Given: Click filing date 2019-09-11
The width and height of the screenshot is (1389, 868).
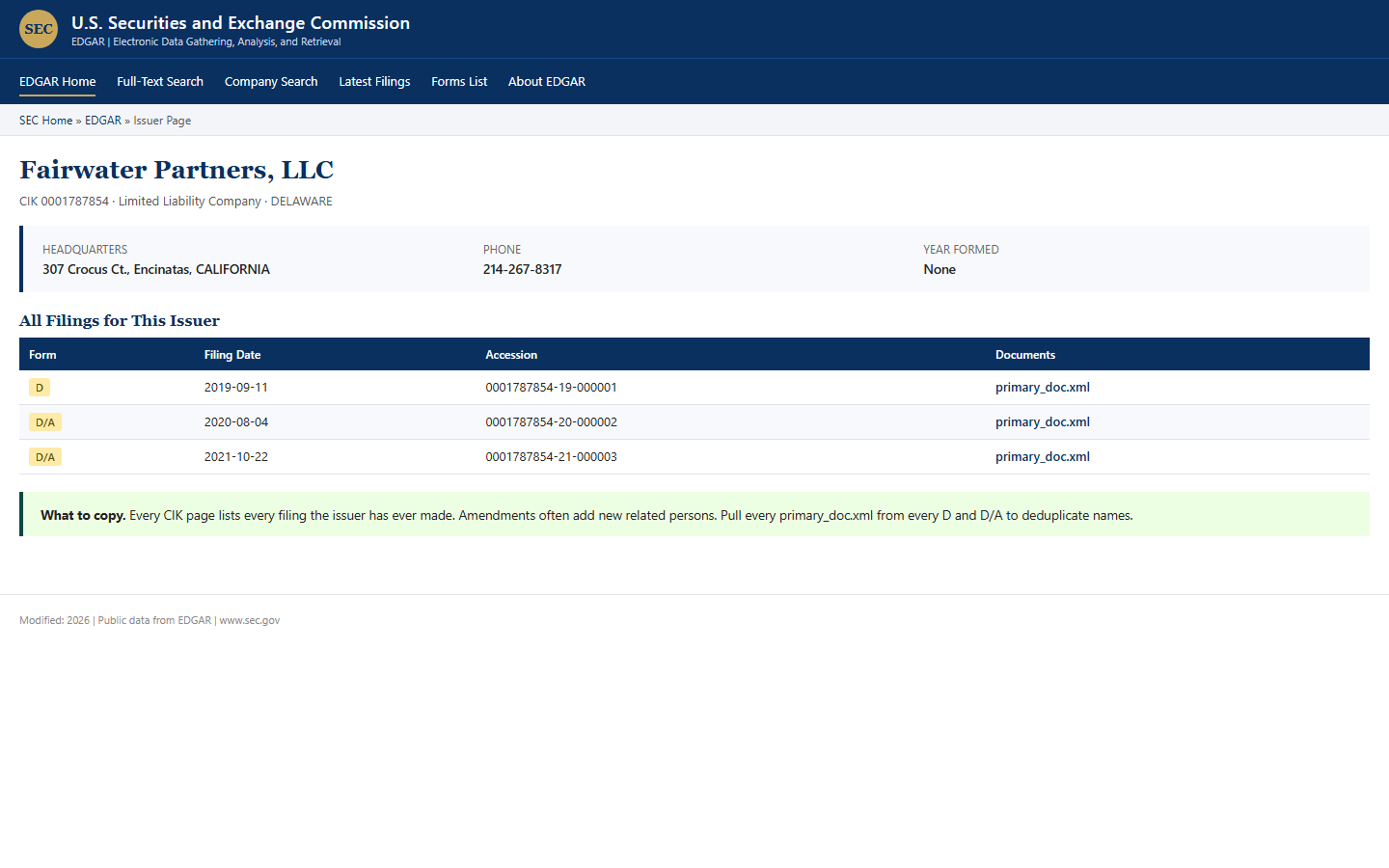Looking at the screenshot, I should click(236, 388).
